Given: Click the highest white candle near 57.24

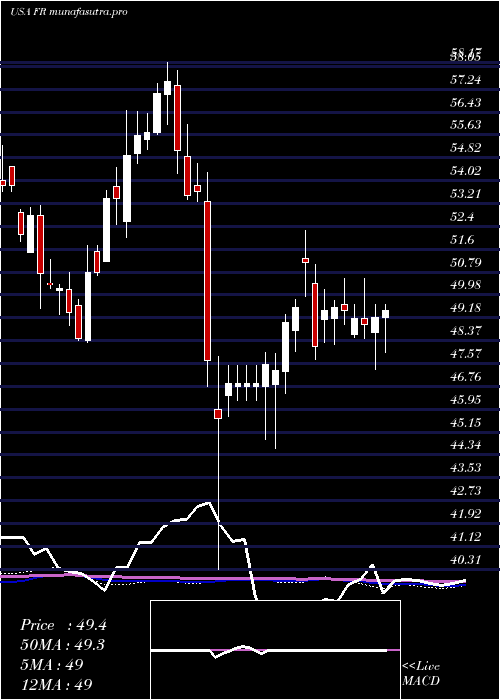Looking at the screenshot, I should [x=167, y=88].
